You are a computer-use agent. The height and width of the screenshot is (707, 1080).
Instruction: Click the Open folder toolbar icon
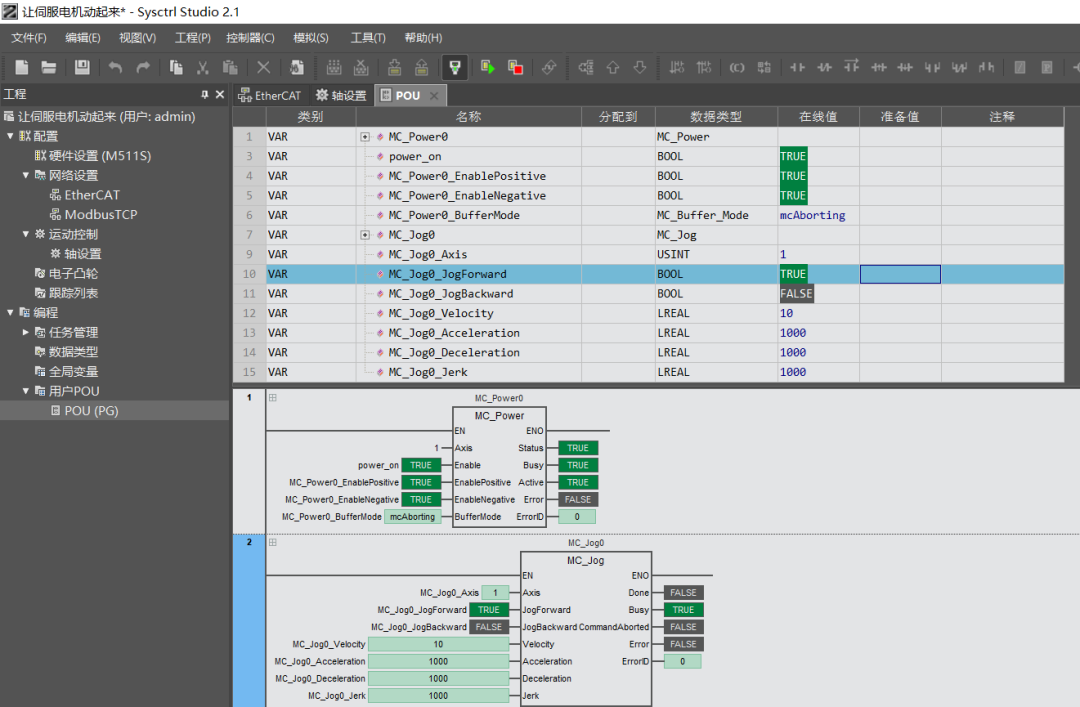[x=48, y=67]
